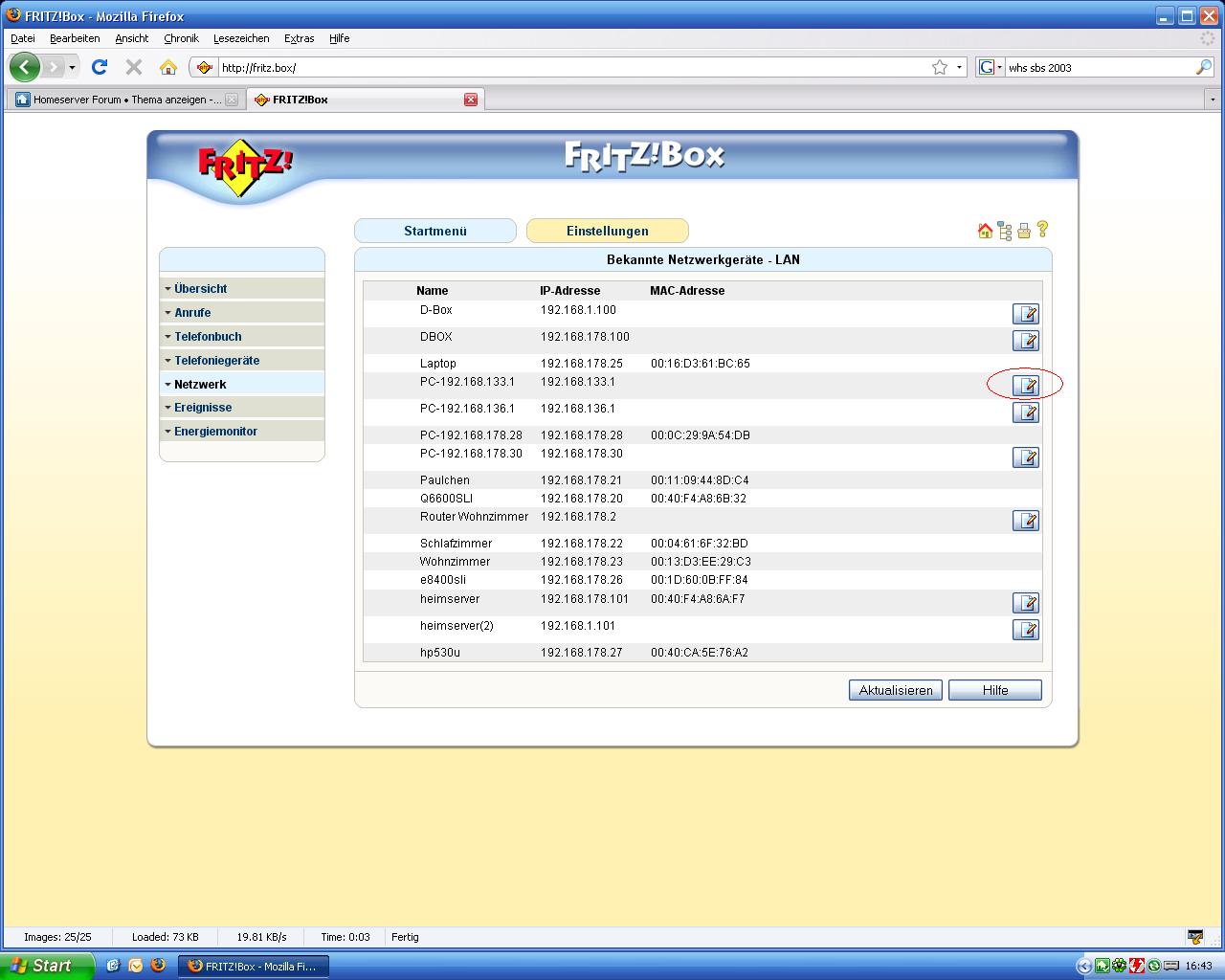The image size is (1225, 980).
Task: Expand the Übersicht sidebar section
Action: tap(200, 288)
